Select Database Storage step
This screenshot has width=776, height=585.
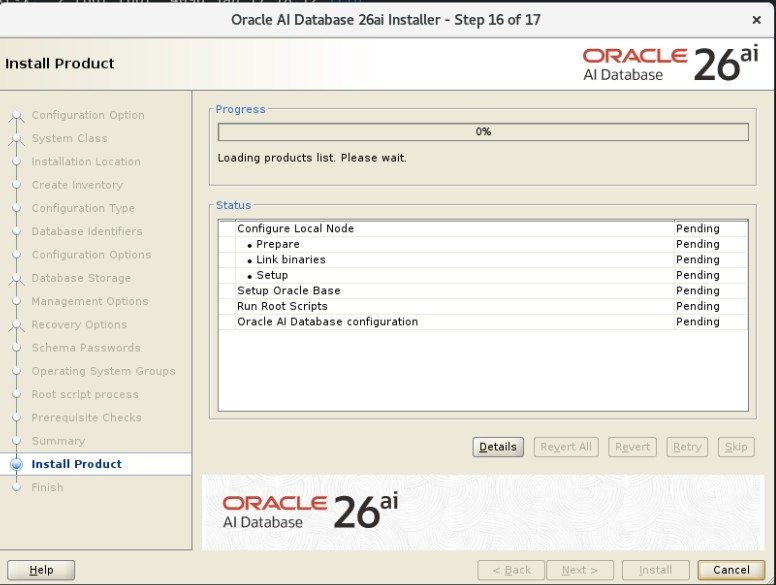click(x=81, y=278)
